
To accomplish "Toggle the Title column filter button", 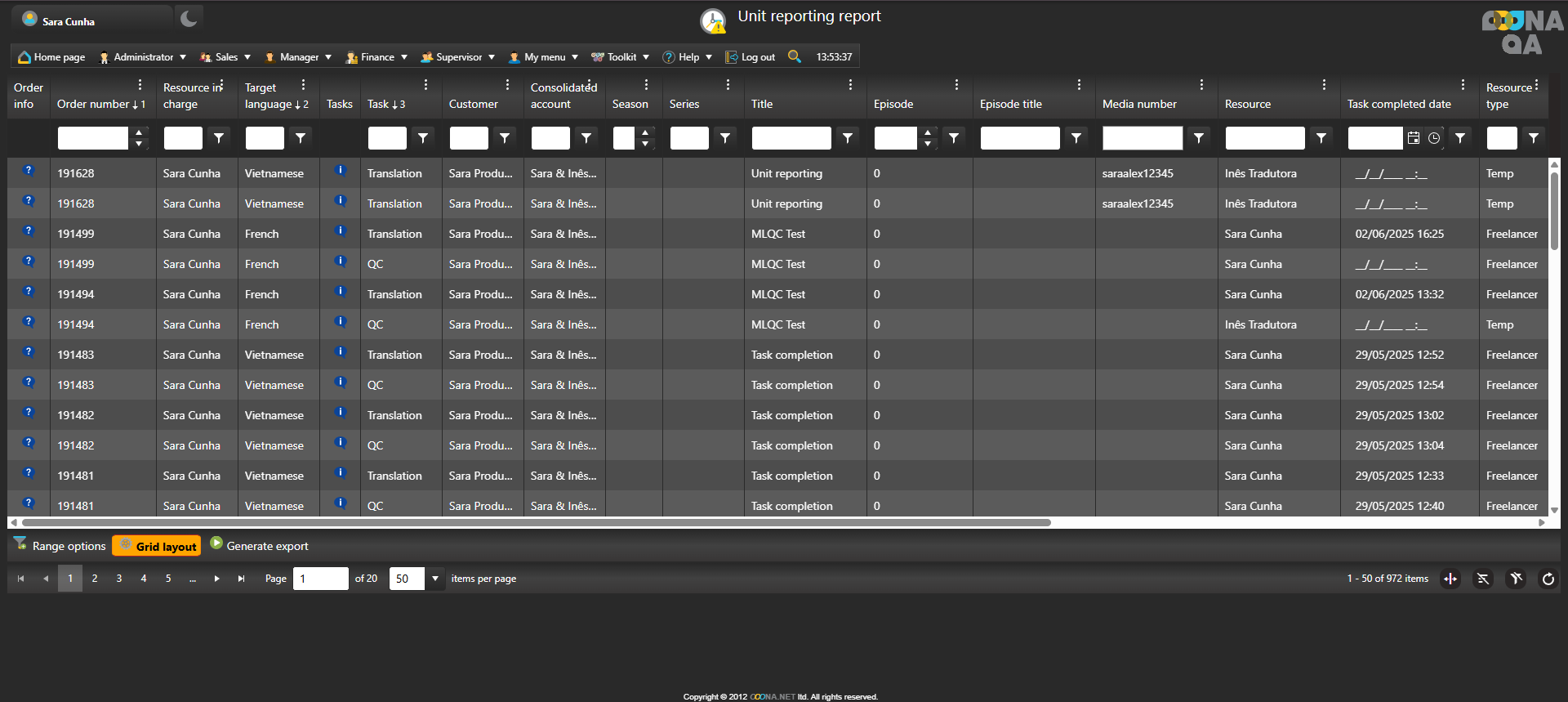I will [848, 138].
